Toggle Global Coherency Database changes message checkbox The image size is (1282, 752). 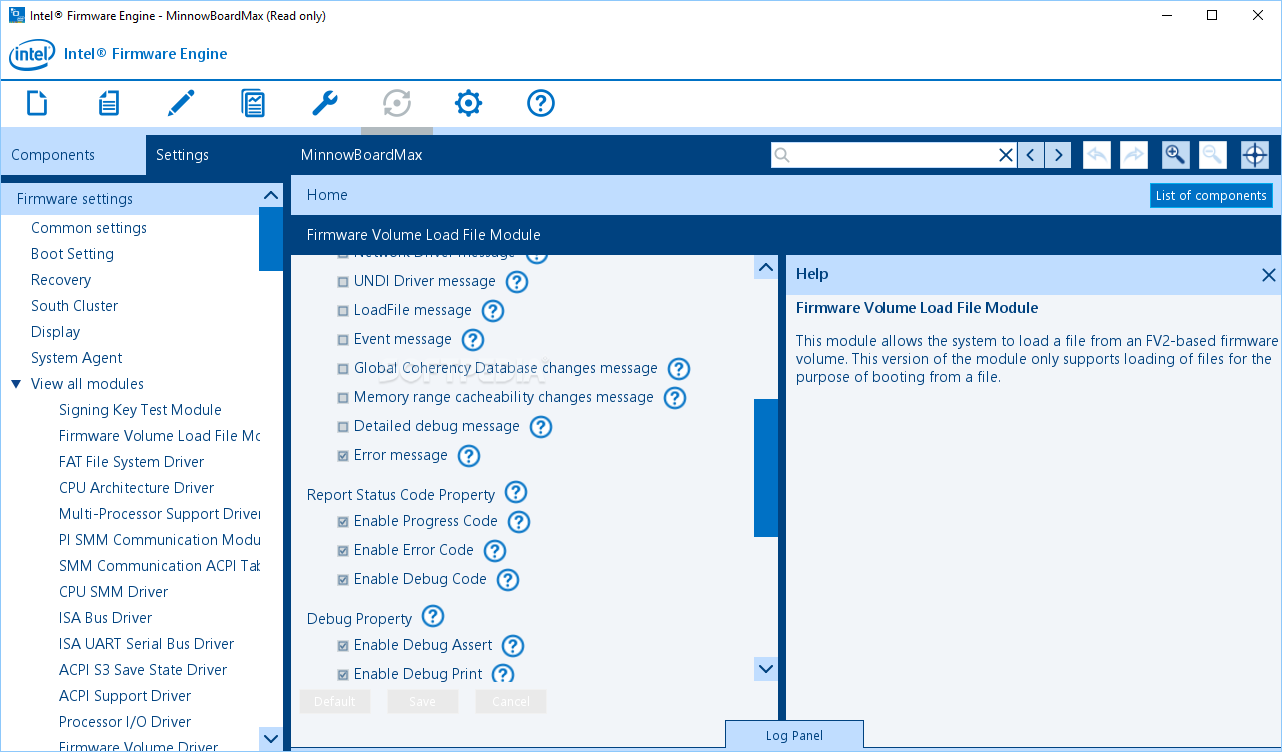point(343,370)
